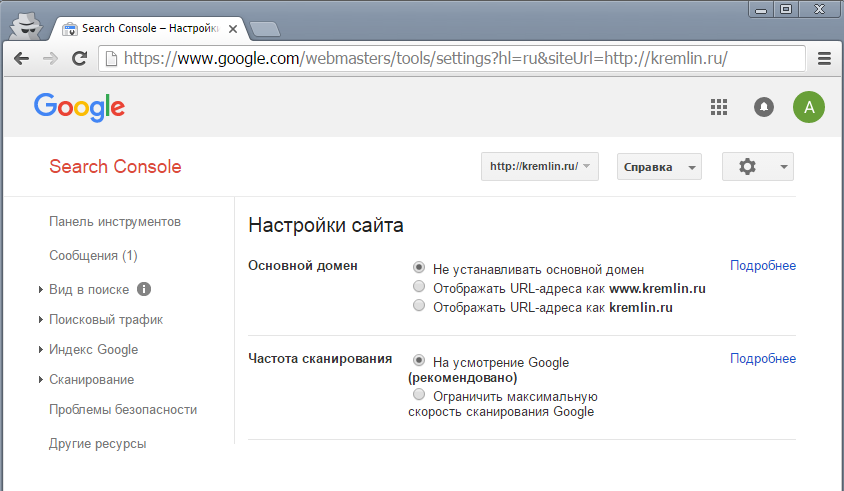Open Панель инструментов in sidebar
Screen dimensions: 844x491
click(115, 222)
